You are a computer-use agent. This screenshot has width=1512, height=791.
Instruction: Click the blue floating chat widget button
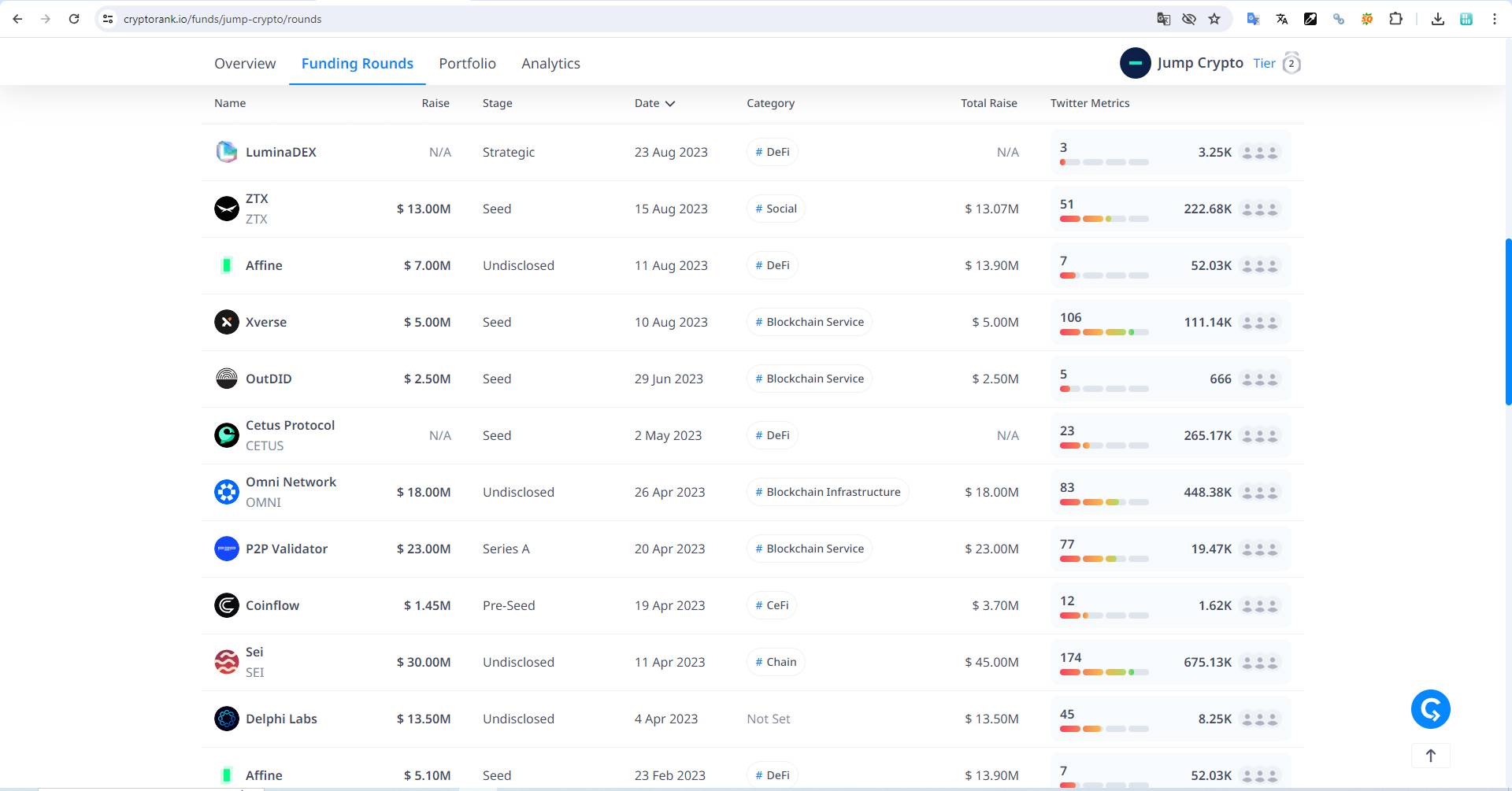pyautogui.click(x=1430, y=709)
